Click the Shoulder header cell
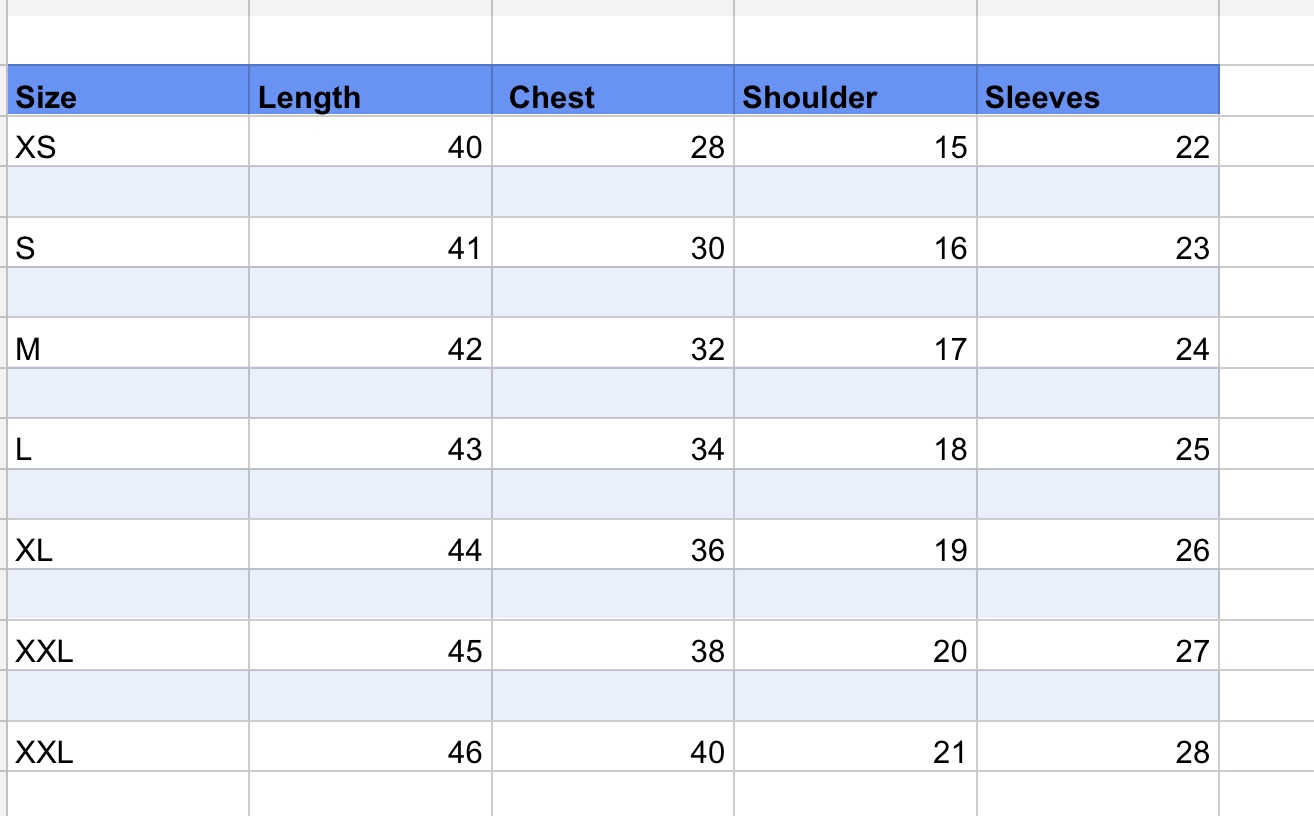This screenshot has width=1314, height=816. coord(855,91)
